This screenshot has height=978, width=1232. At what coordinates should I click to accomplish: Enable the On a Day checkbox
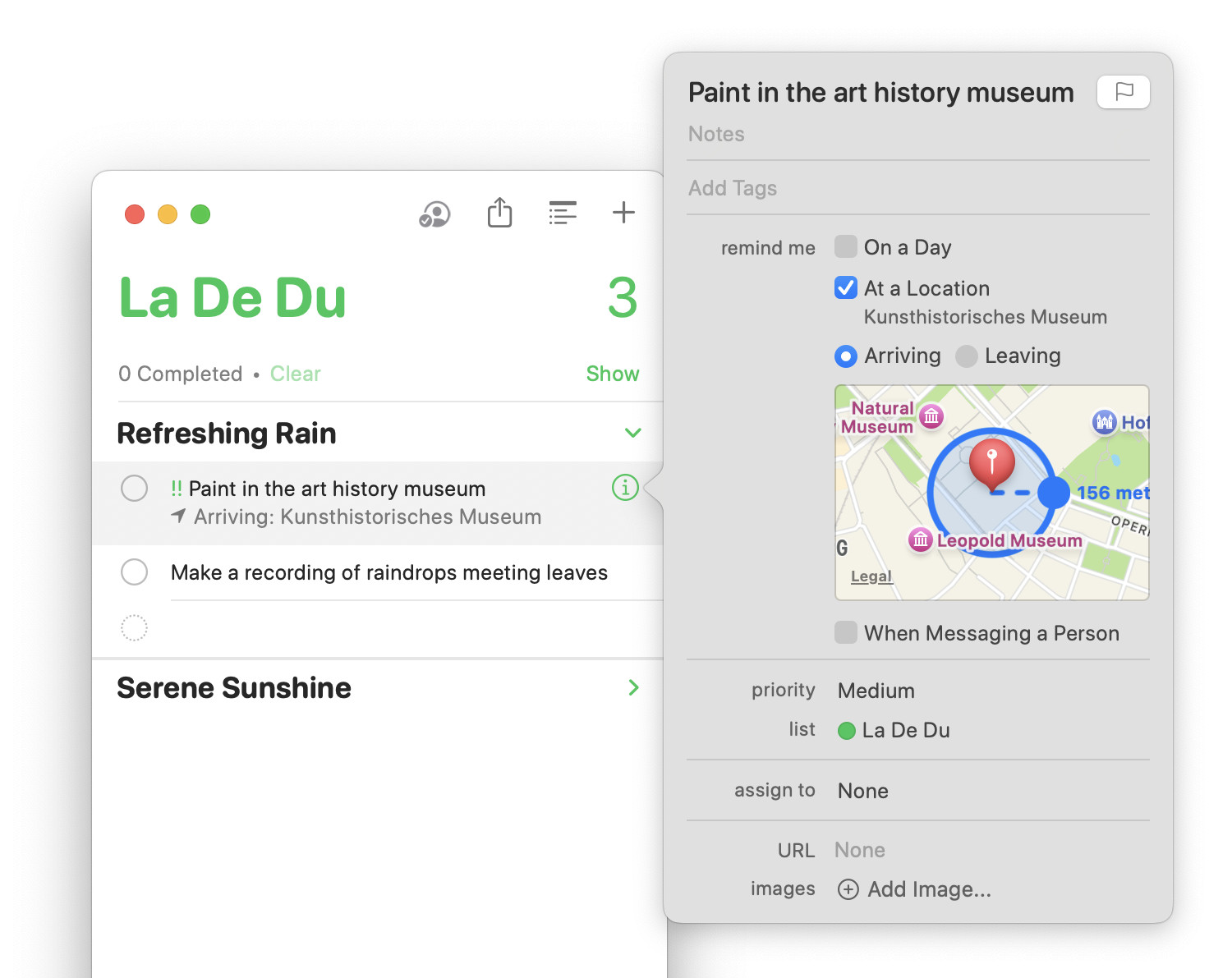846,246
